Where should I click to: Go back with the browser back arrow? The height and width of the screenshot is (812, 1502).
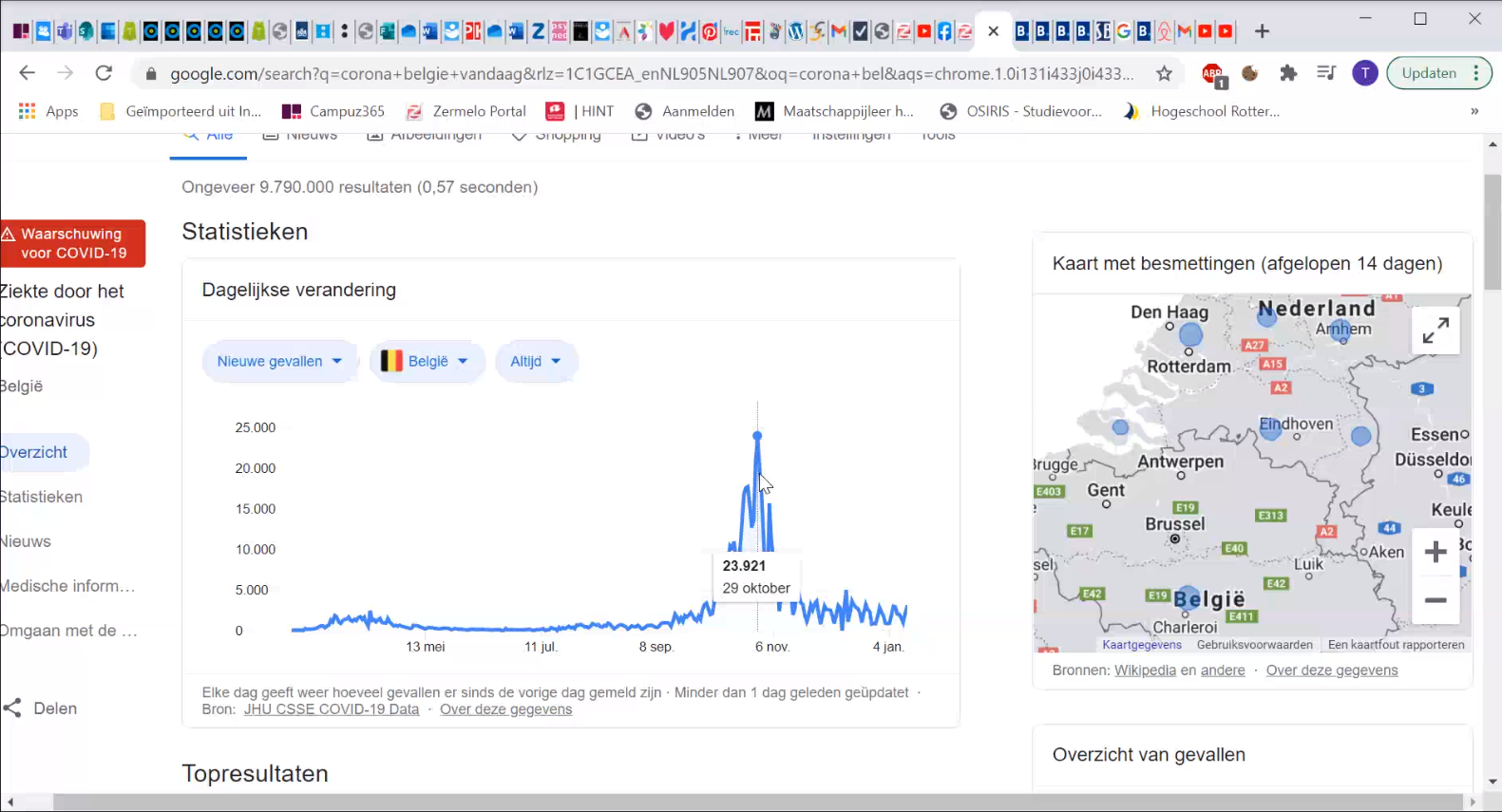(27, 73)
